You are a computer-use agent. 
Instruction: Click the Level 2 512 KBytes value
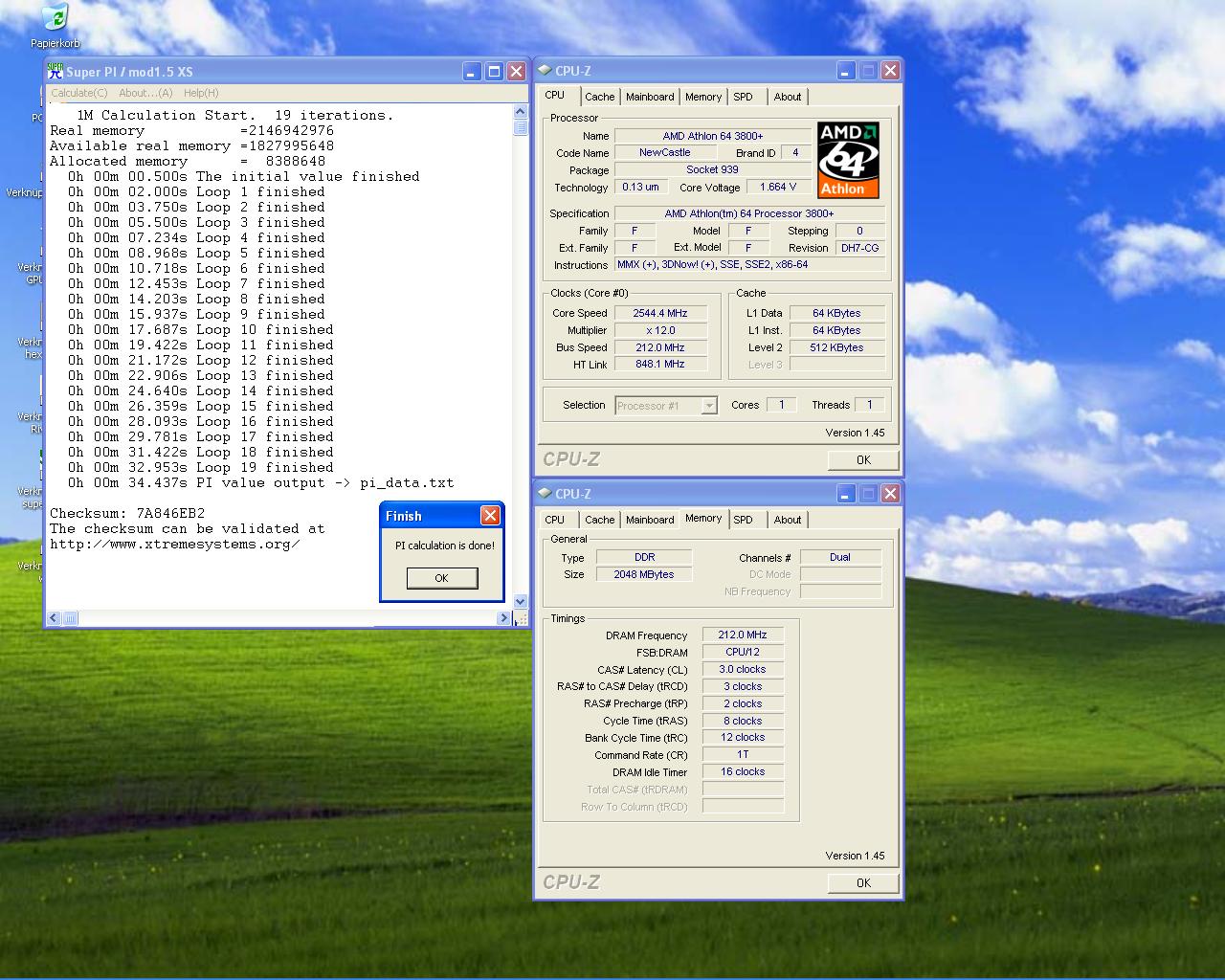pyautogui.click(x=837, y=347)
